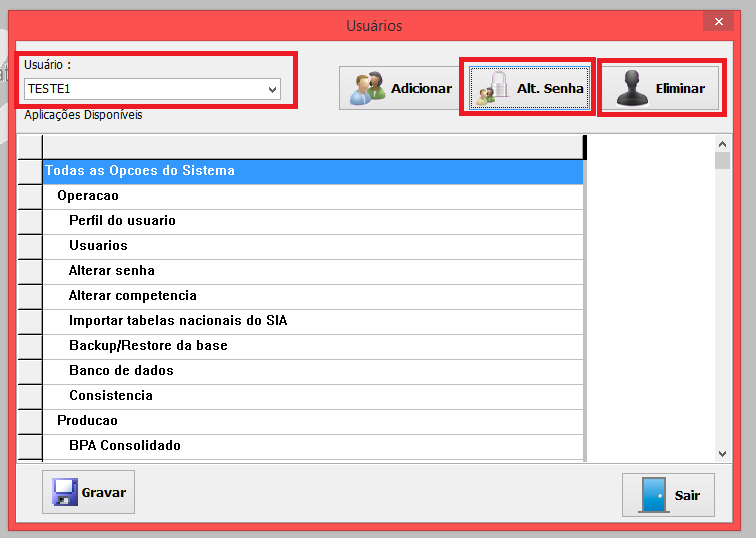Select the row marker beside Operacao
The image size is (756, 538).
click(x=30, y=196)
